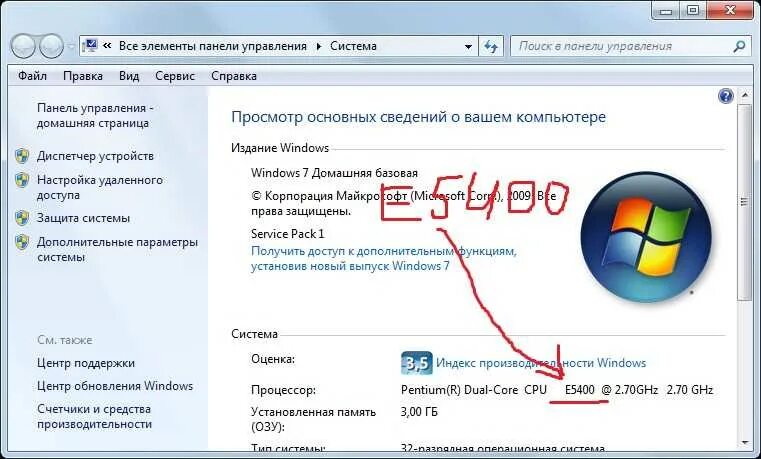Expand breadcrumb arrow before Система

(318, 47)
